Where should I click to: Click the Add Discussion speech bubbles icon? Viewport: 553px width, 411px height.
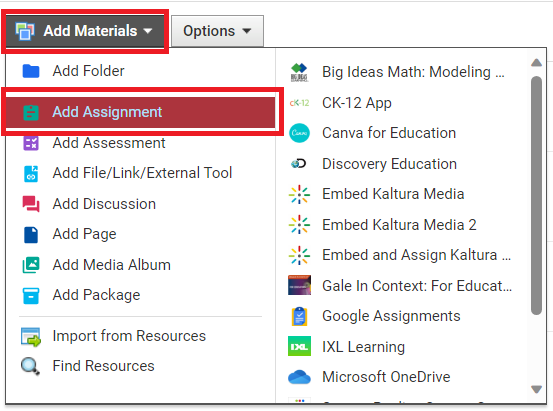(31, 204)
